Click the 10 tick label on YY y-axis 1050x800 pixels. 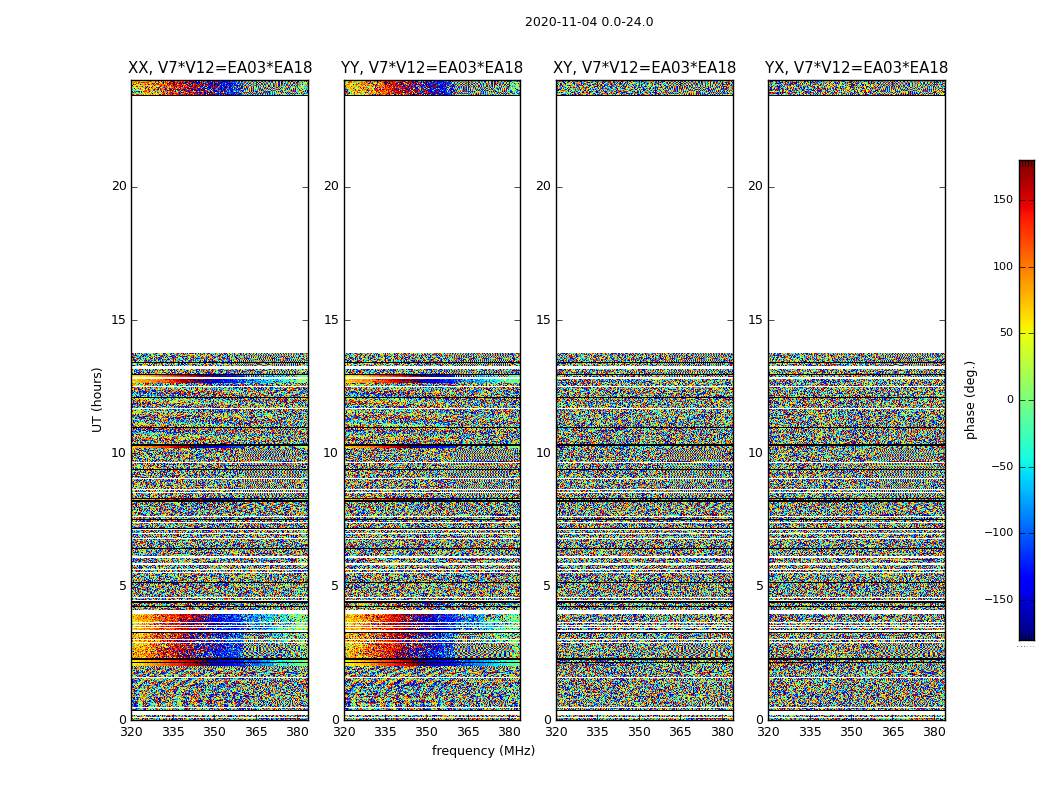pyautogui.click(x=331, y=453)
